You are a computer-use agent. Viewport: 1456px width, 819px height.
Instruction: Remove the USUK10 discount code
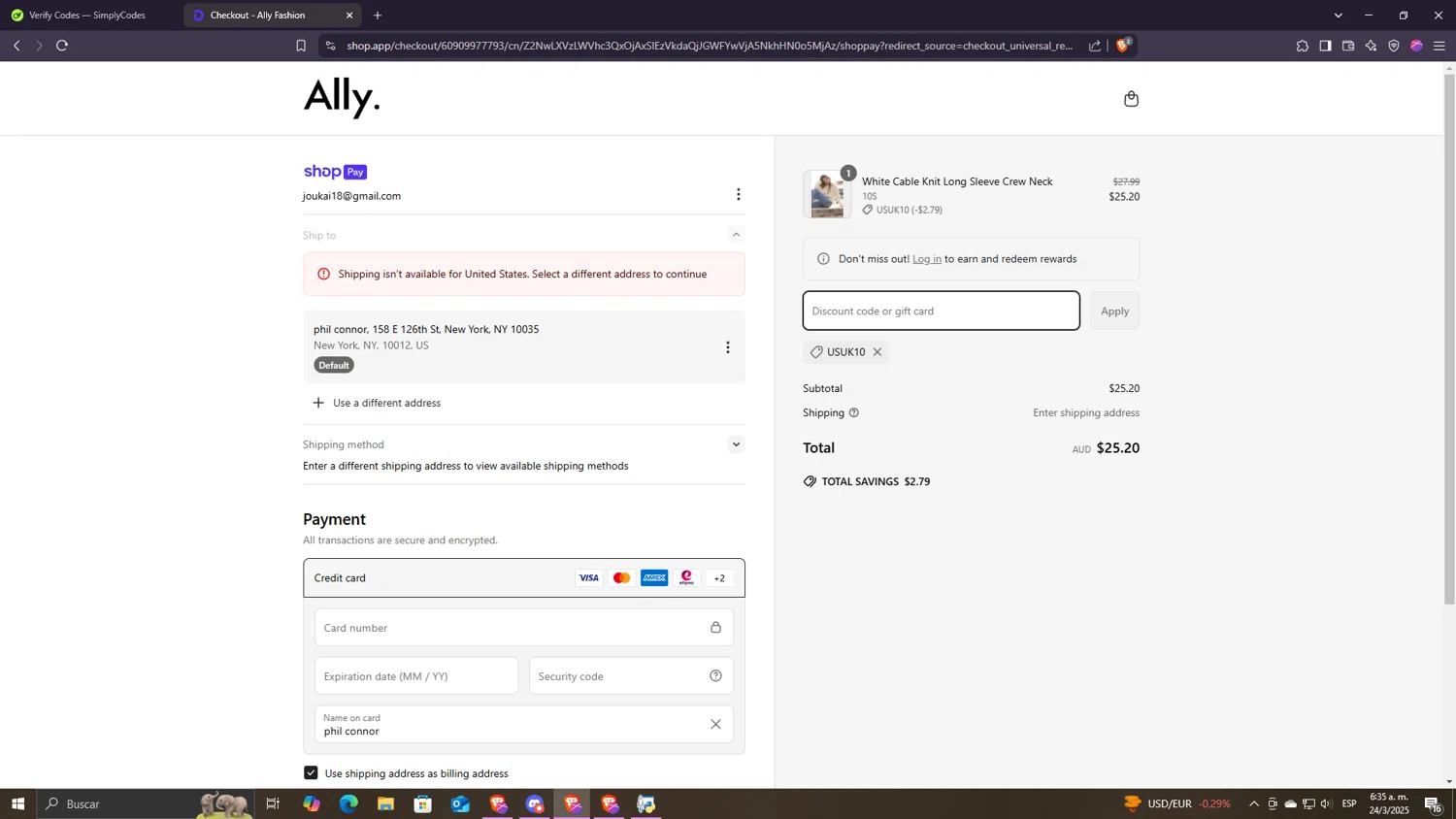click(877, 352)
